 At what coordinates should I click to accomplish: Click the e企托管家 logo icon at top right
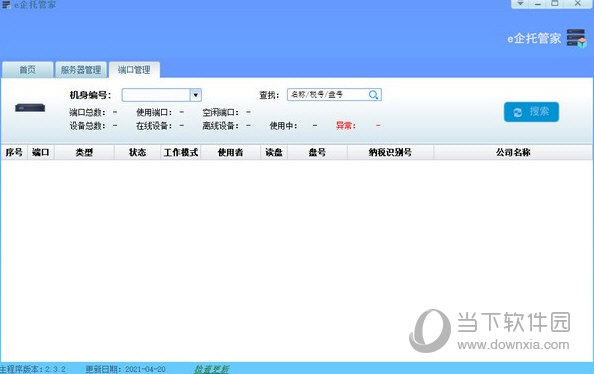pos(576,38)
